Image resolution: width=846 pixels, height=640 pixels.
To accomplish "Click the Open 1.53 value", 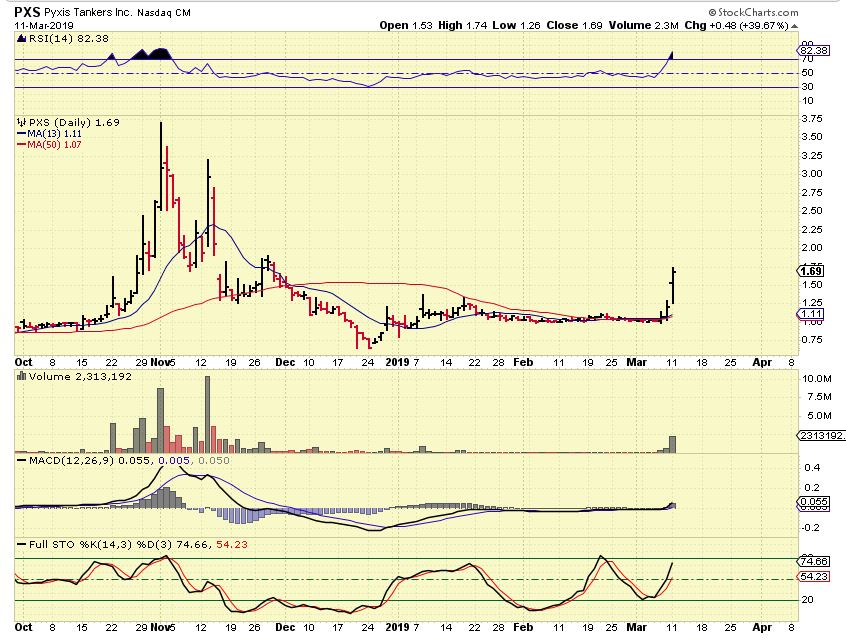I will pyautogui.click(x=406, y=25).
